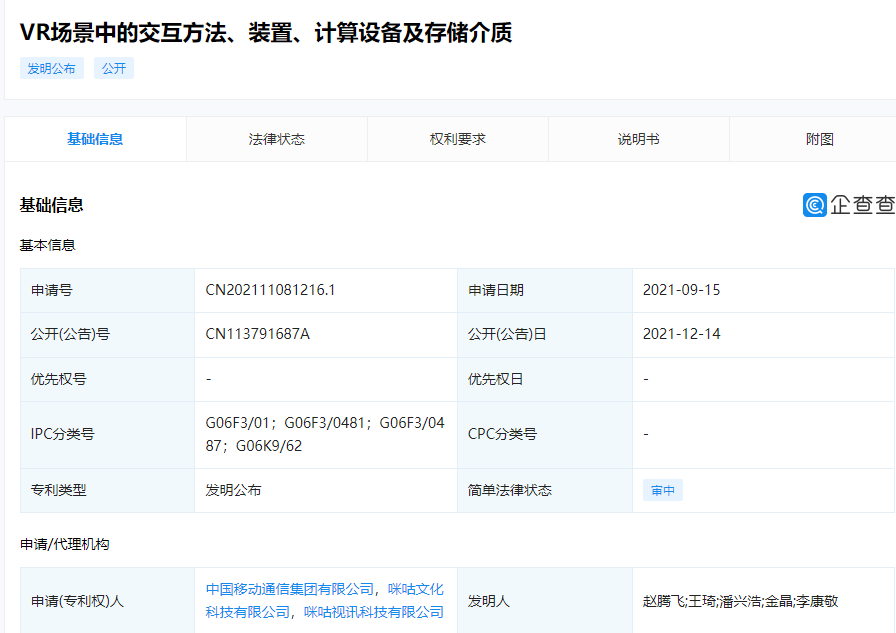896x633 pixels.
Task: Click the 优先权号 label cell
Action: (107, 379)
